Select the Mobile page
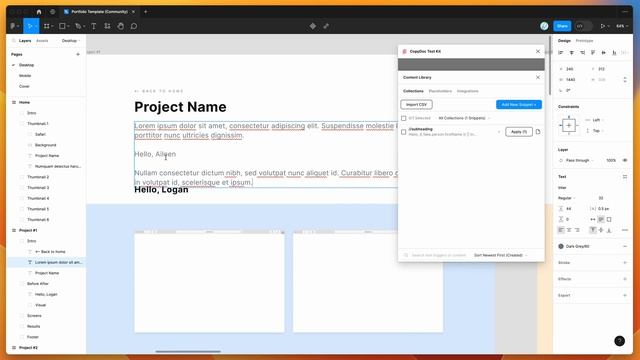The image size is (640, 360). (x=25, y=76)
